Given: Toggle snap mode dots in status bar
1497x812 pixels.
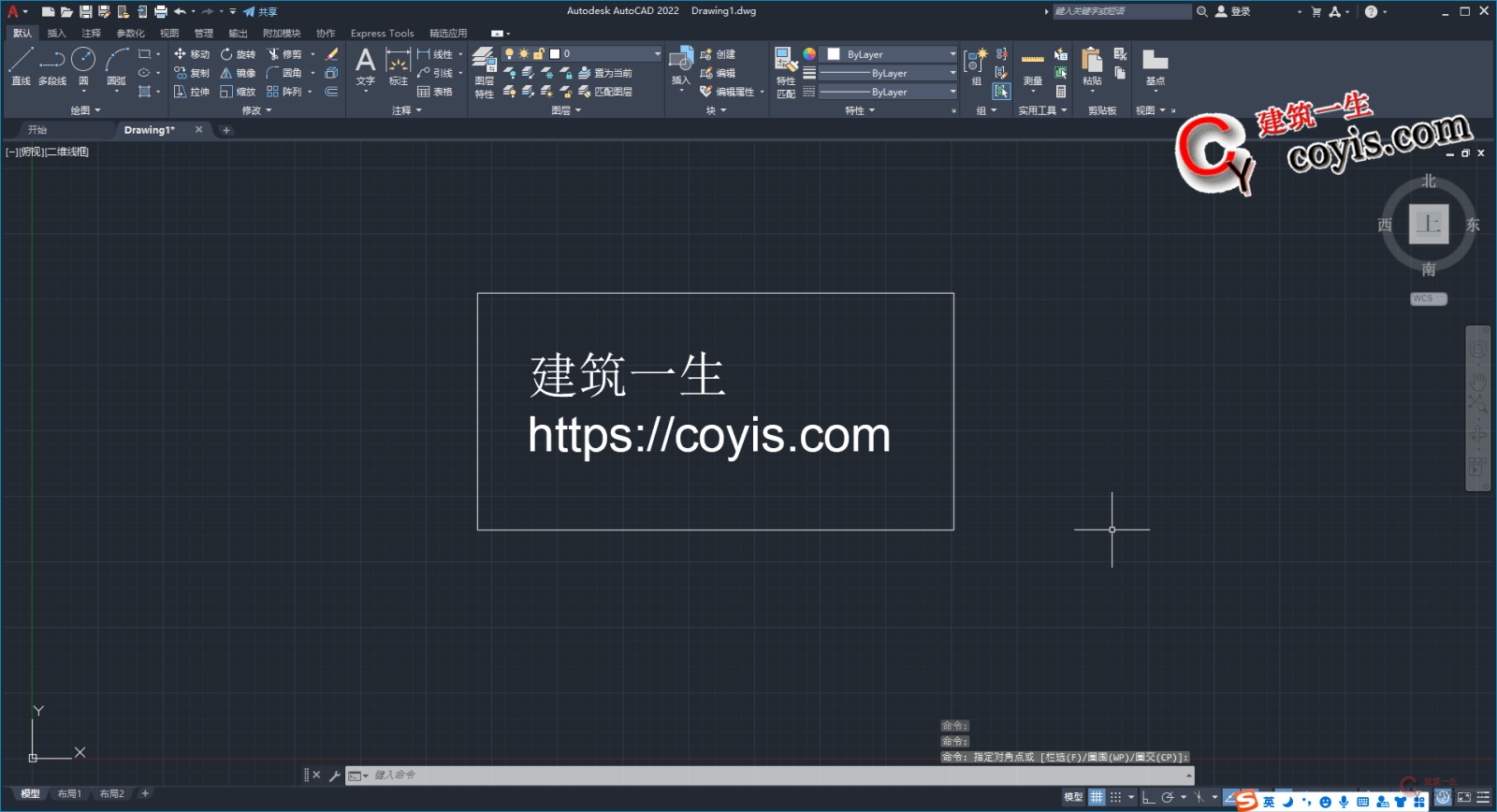Looking at the screenshot, I should coord(1115,797).
